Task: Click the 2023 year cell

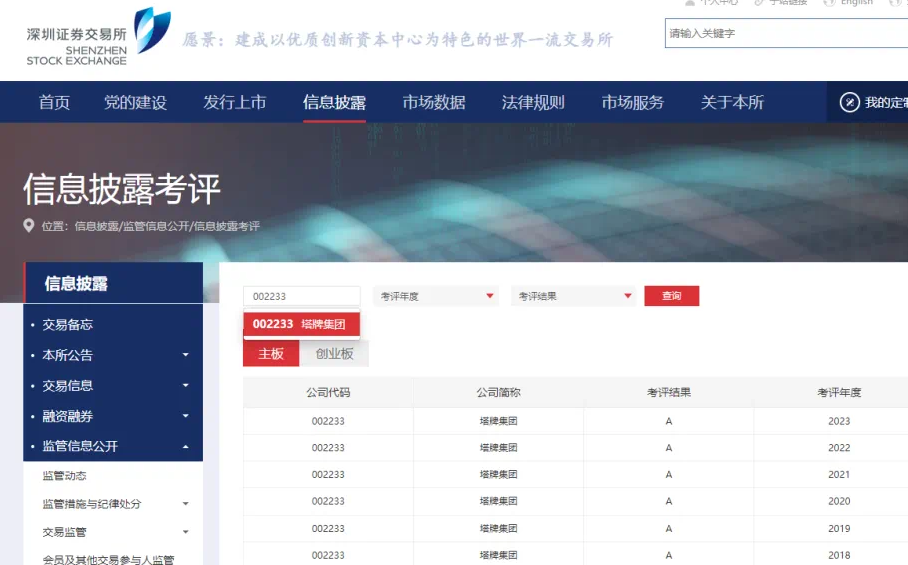Action: pyautogui.click(x=839, y=421)
